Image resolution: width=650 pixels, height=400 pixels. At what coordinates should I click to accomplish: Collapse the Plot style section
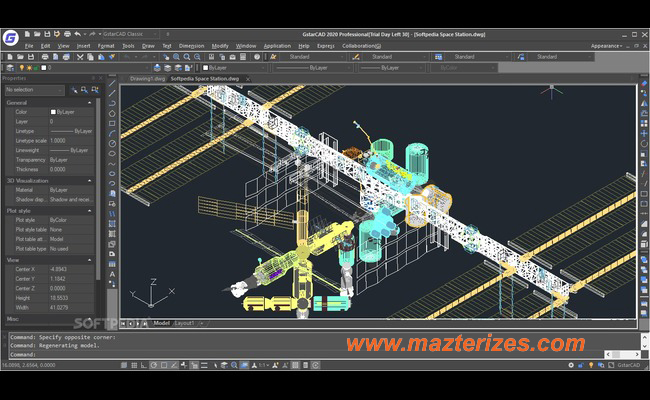pyautogui.click(x=90, y=211)
